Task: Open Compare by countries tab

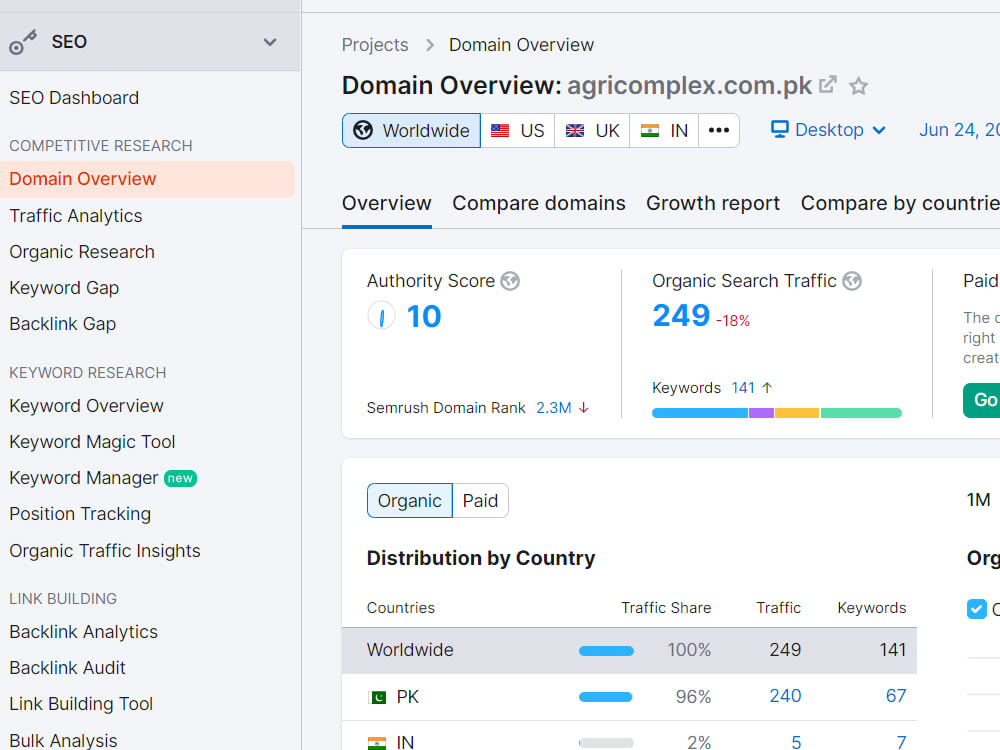Action: [900, 203]
